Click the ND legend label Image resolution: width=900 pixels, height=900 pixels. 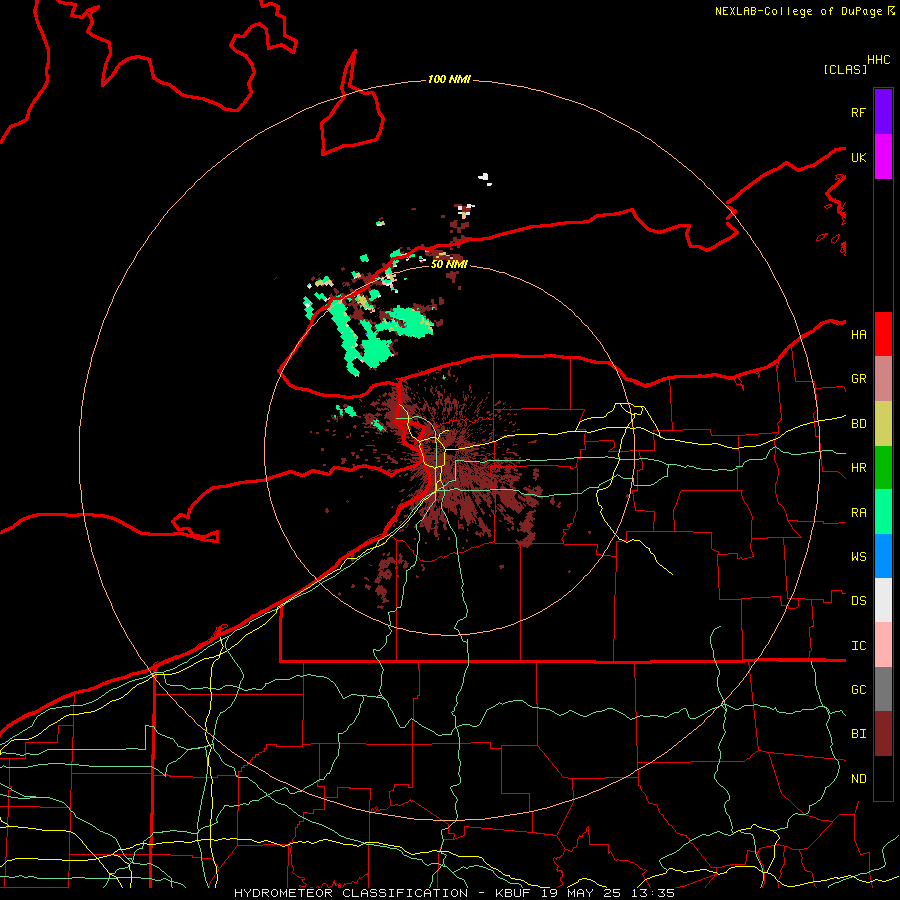tap(858, 779)
